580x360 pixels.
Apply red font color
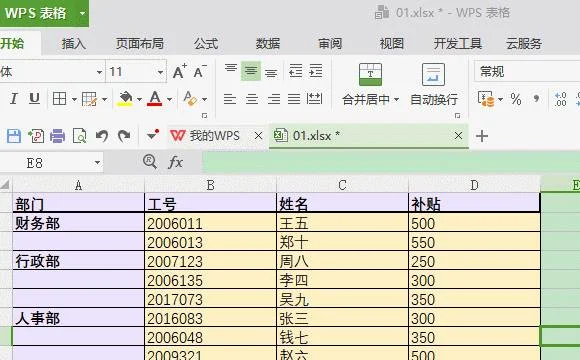click(x=155, y=98)
